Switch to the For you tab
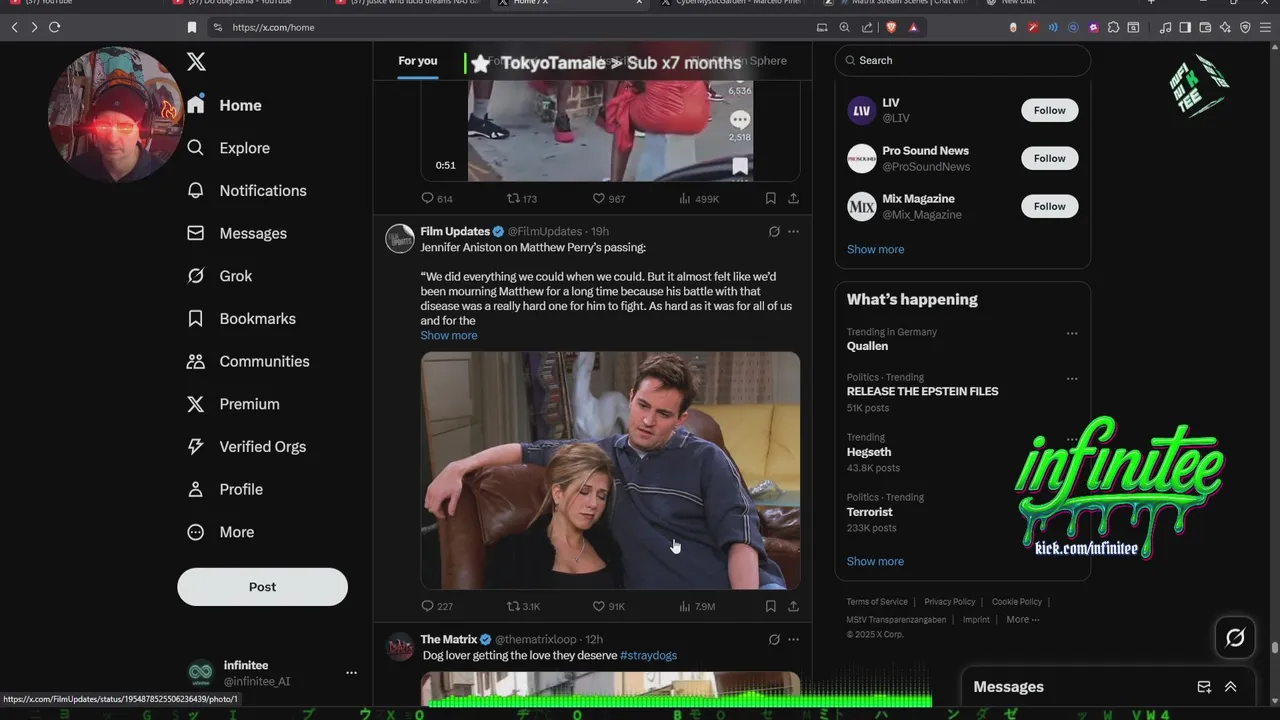This screenshot has height=720, width=1280. (x=418, y=61)
